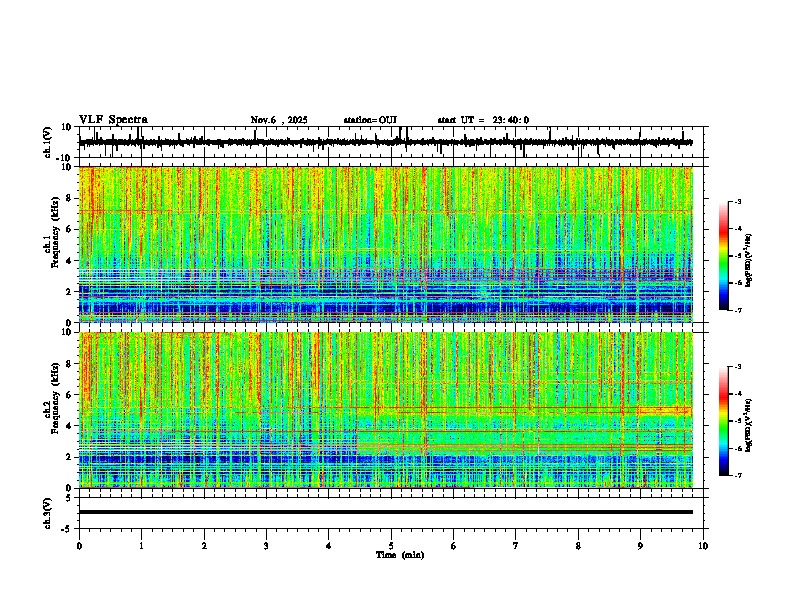Click the "station=OUI" header label
The width and height of the screenshot is (792, 612).
[x=370, y=120]
